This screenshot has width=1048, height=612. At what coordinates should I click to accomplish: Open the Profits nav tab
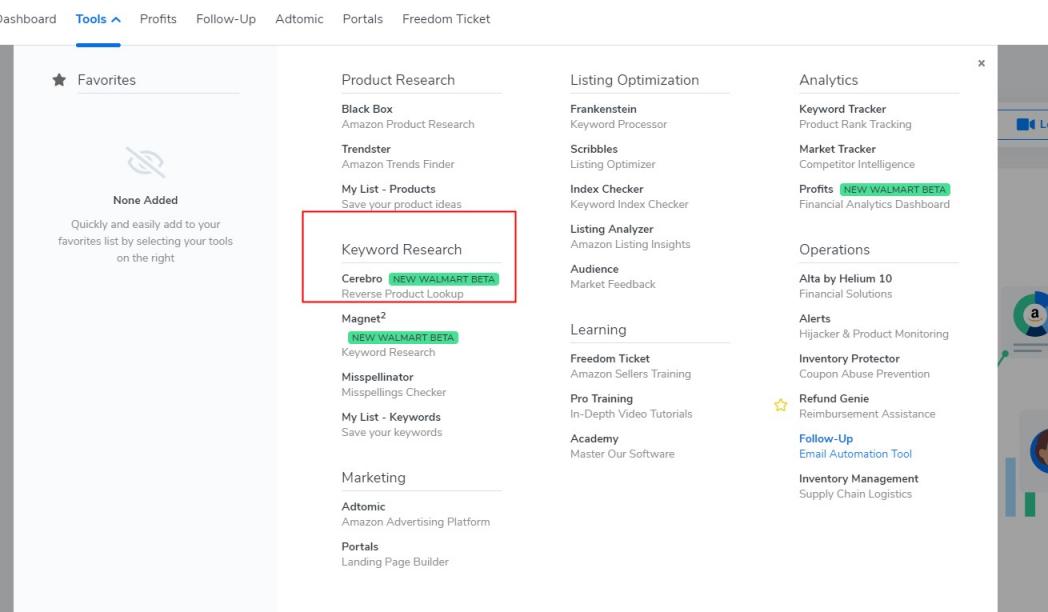[158, 19]
